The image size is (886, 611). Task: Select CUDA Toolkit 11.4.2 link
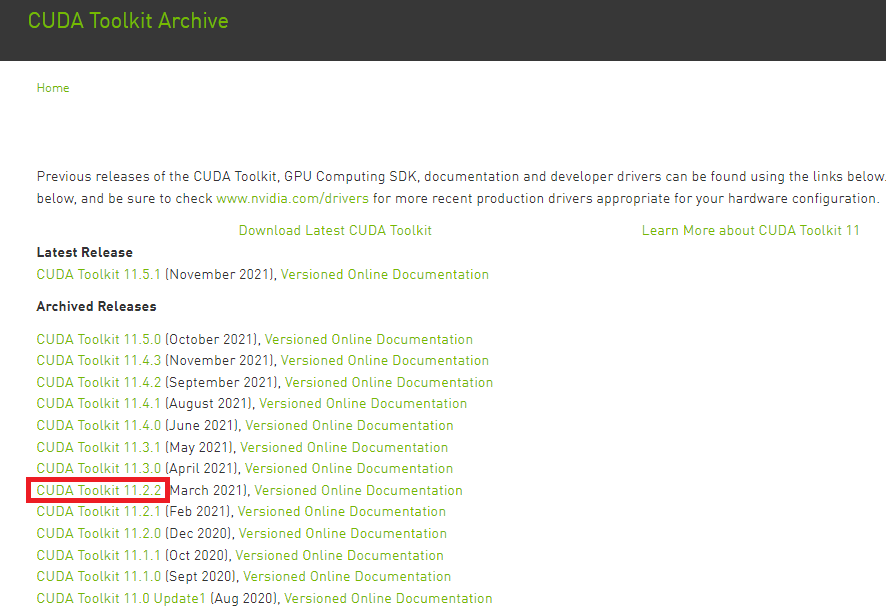coord(98,383)
